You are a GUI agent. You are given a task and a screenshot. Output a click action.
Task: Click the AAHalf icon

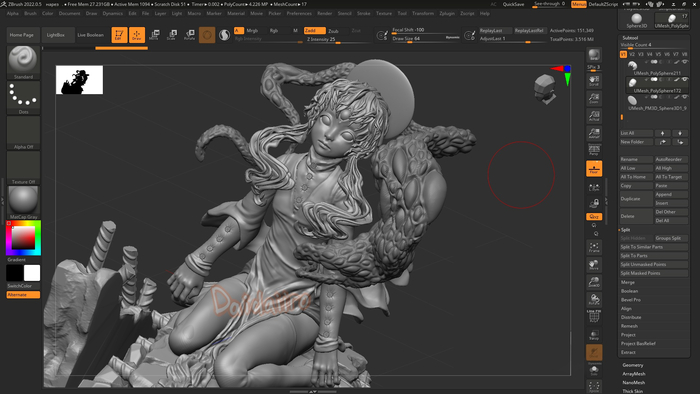click(x=594, y=133)
